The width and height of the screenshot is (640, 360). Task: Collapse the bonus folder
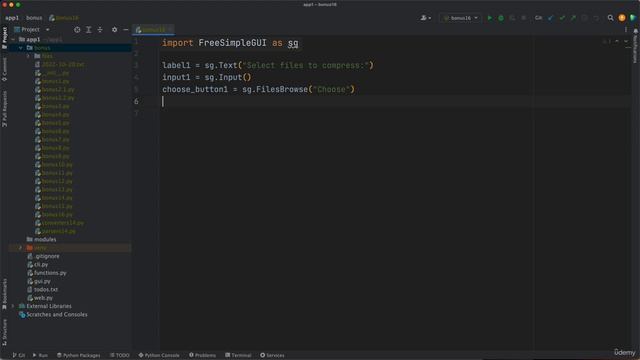pos(21,48)
